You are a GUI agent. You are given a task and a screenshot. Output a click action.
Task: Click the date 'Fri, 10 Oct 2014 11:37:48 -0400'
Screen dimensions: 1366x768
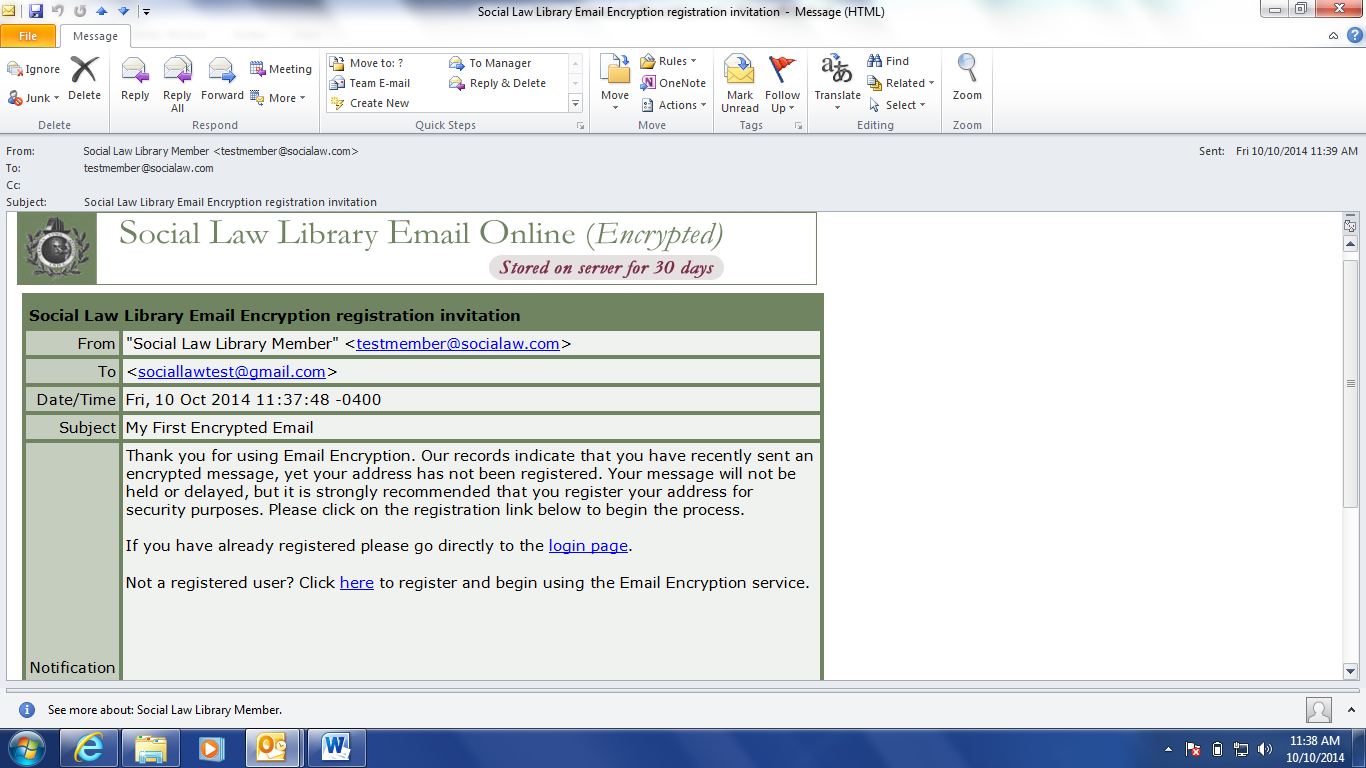pos(253,400)
